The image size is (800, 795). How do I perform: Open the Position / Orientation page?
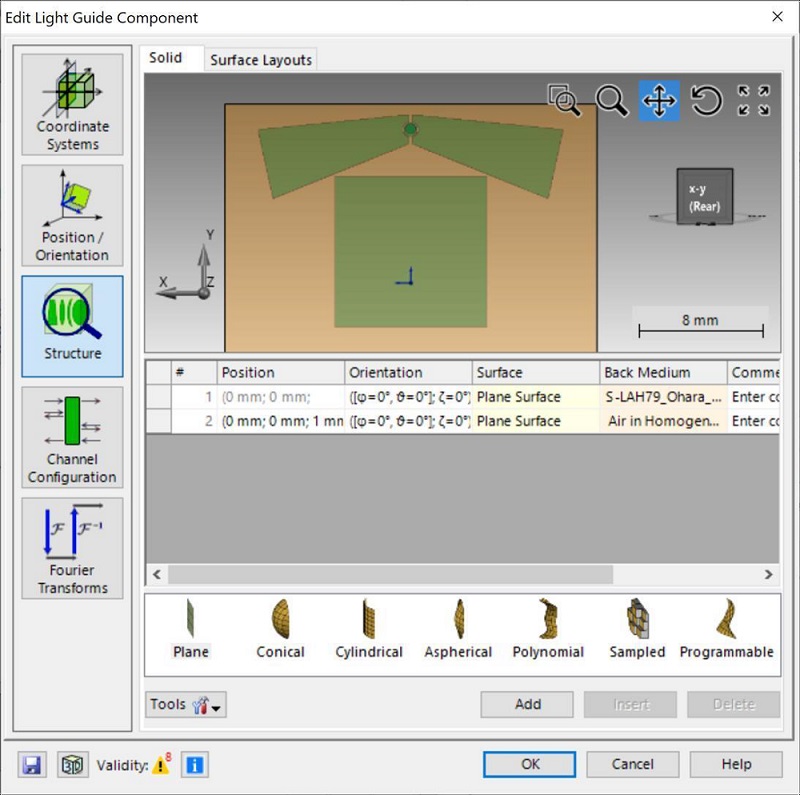click(72, 215)
